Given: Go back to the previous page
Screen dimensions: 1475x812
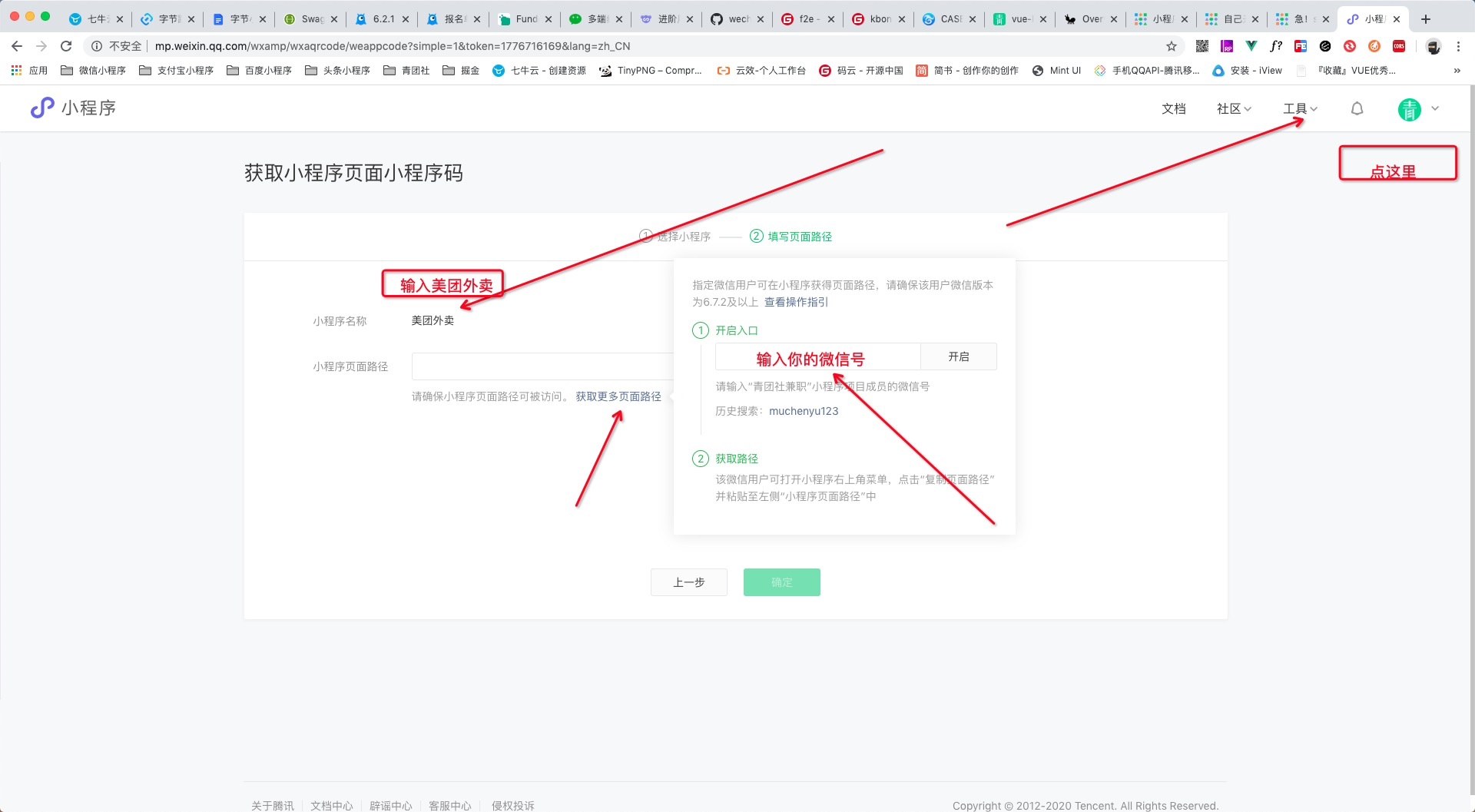Looking at the screenshot, I should pyautogui.click(x=17, y=46).
